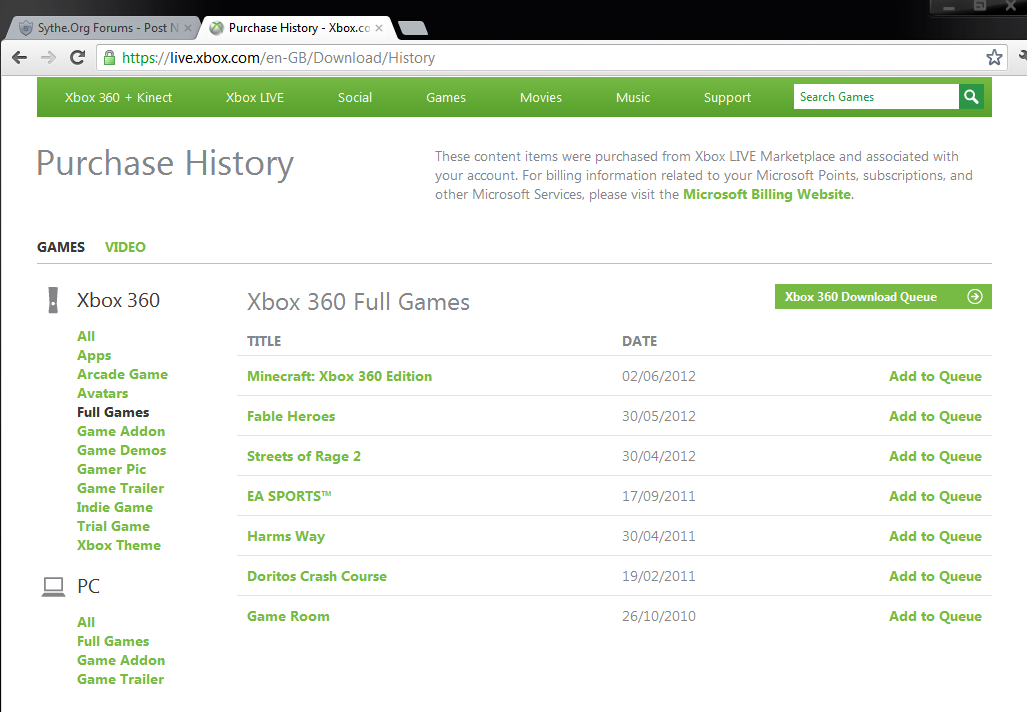The width and height of the screenshot is (1027, 712).
Task: Open Minecraft: Xbox 360 Edition title
Action: click(x=339, y=376)
